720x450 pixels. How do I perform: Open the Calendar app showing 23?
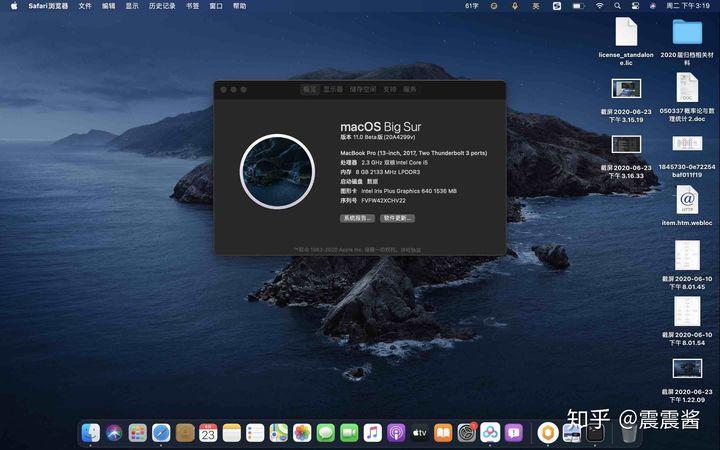pos(208,432)
